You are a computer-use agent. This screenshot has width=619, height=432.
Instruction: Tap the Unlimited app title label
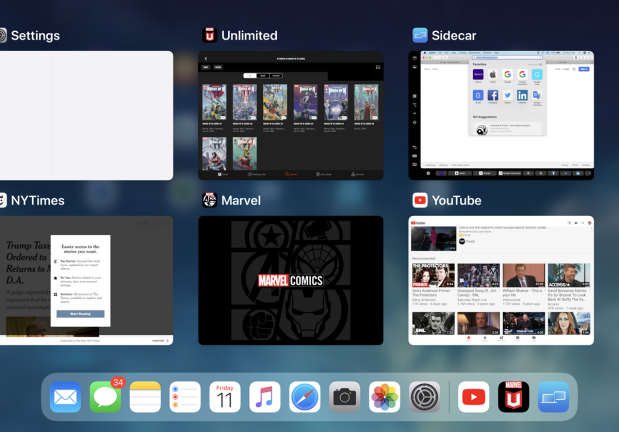coord(249,36)
